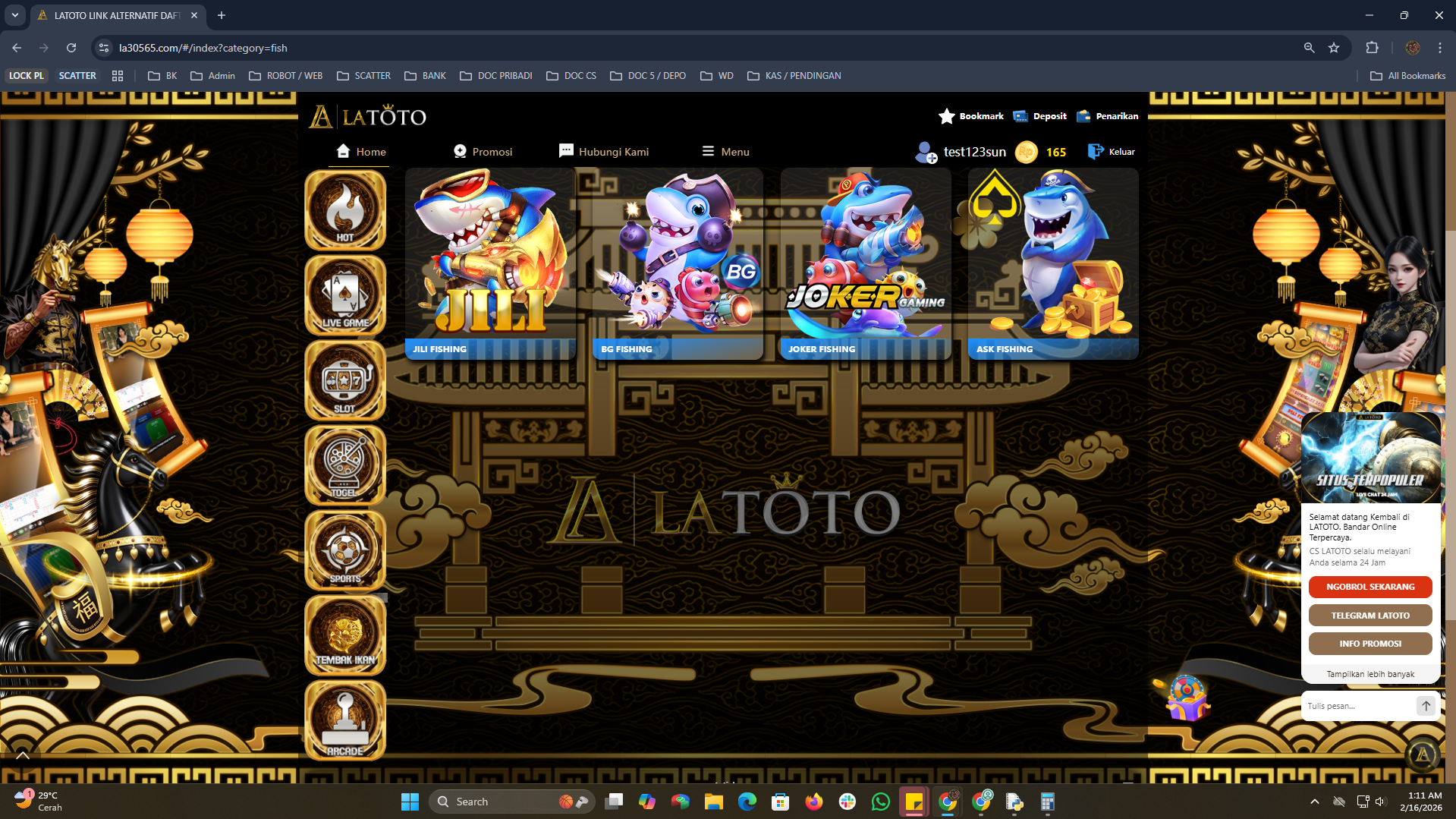The width and height of the screenshot is (1456, 819).
Task: Open the Penarikan withdrawal page
Action: (1107, 116)
